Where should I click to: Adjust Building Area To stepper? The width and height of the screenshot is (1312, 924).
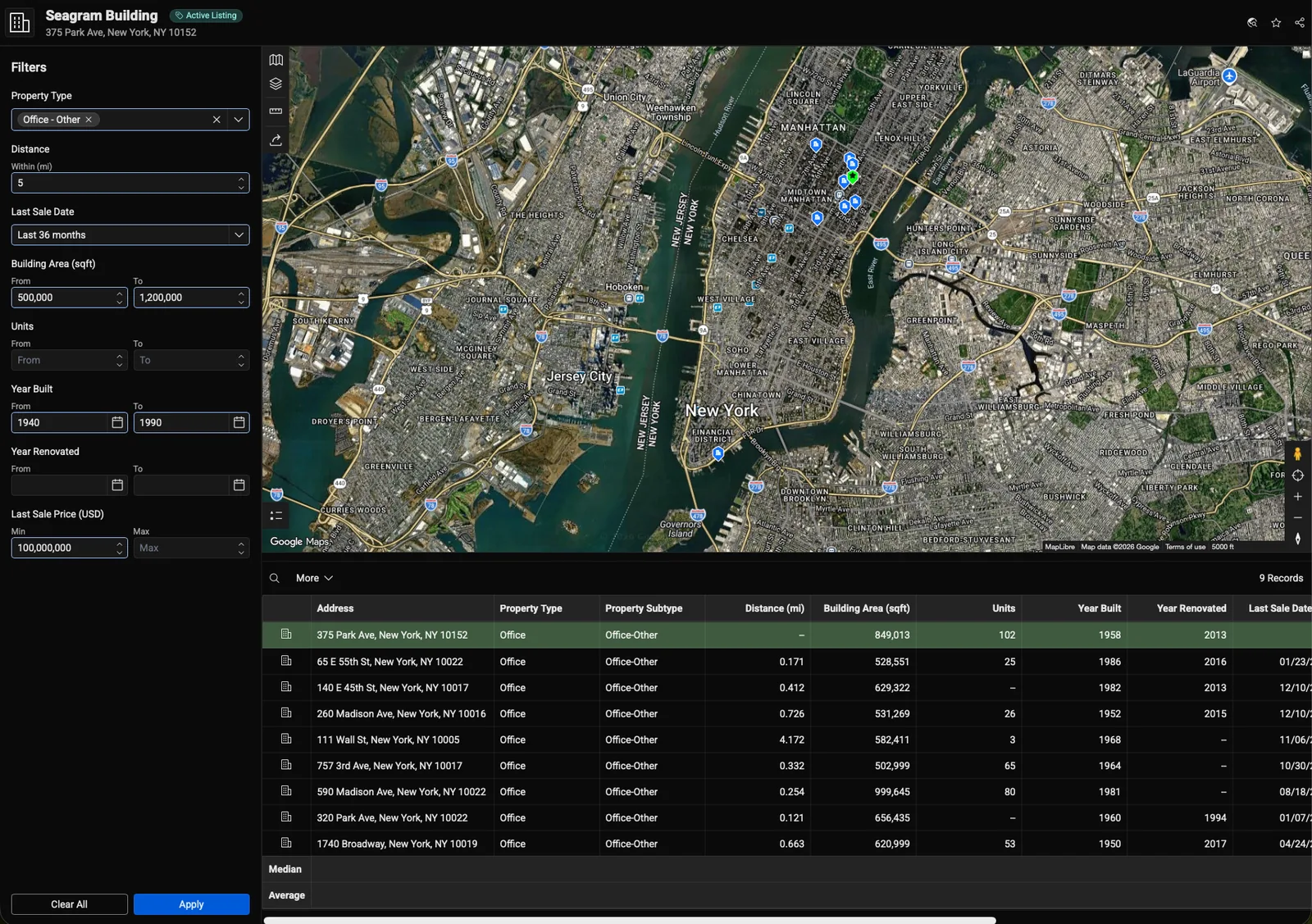click(x=241, y=298)
